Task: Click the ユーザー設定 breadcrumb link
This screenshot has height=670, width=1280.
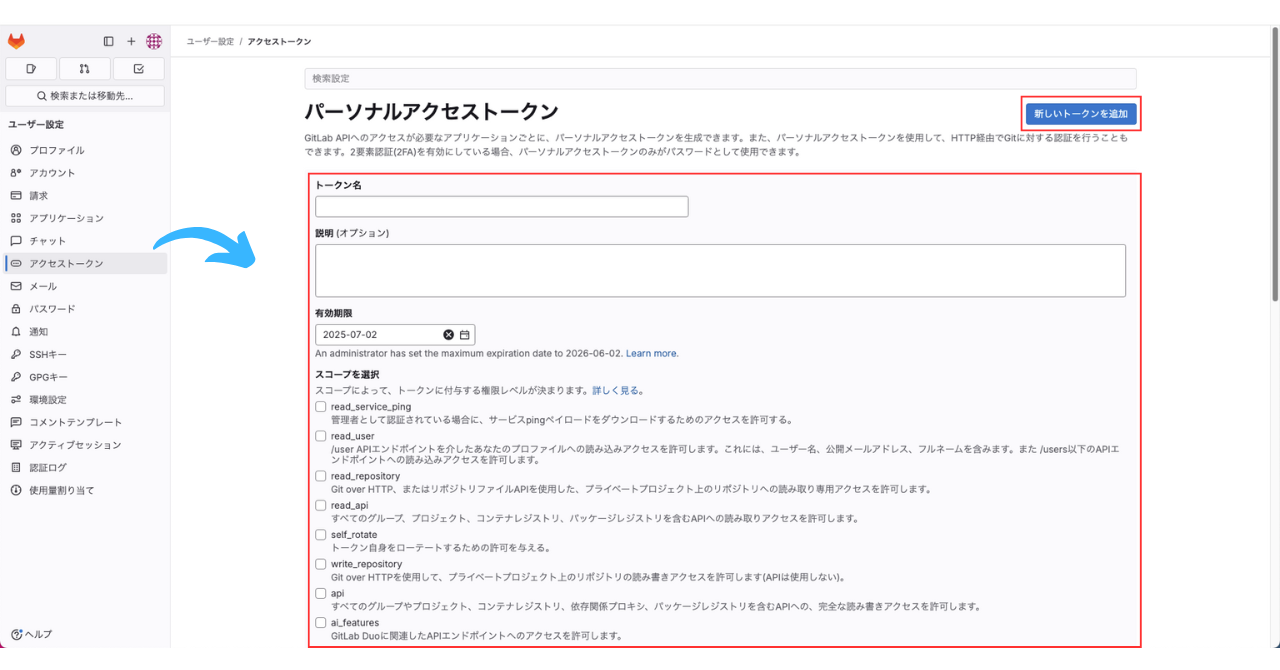Action: point(210,41)
